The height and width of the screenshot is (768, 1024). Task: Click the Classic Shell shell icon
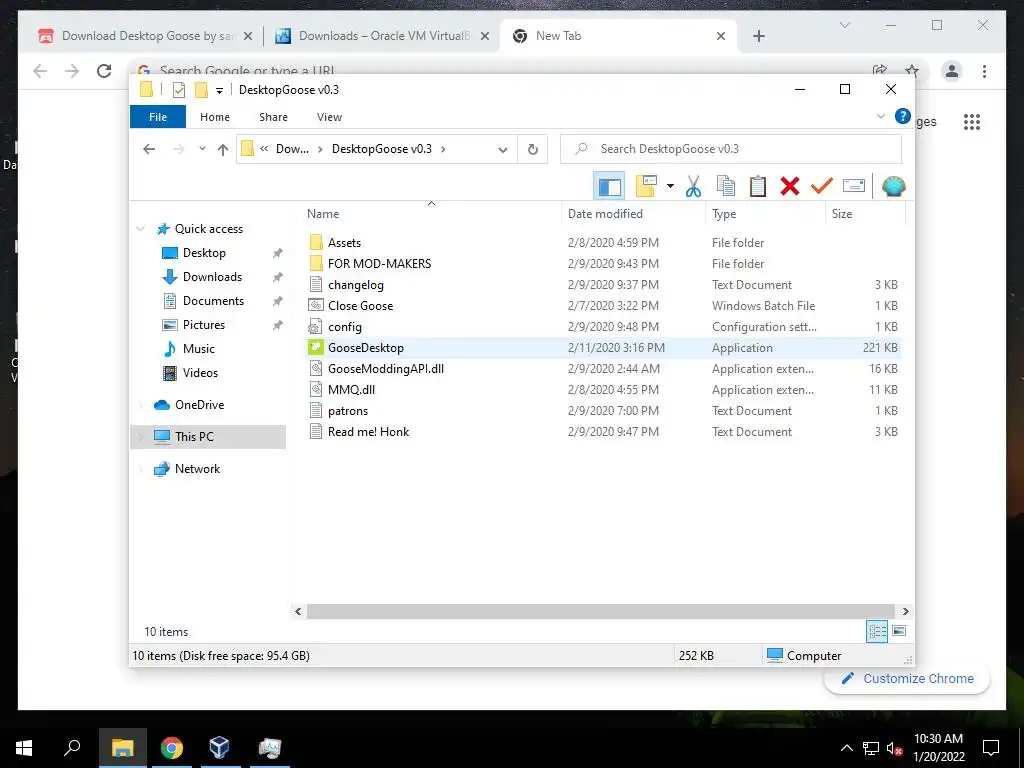click(893, 186)
